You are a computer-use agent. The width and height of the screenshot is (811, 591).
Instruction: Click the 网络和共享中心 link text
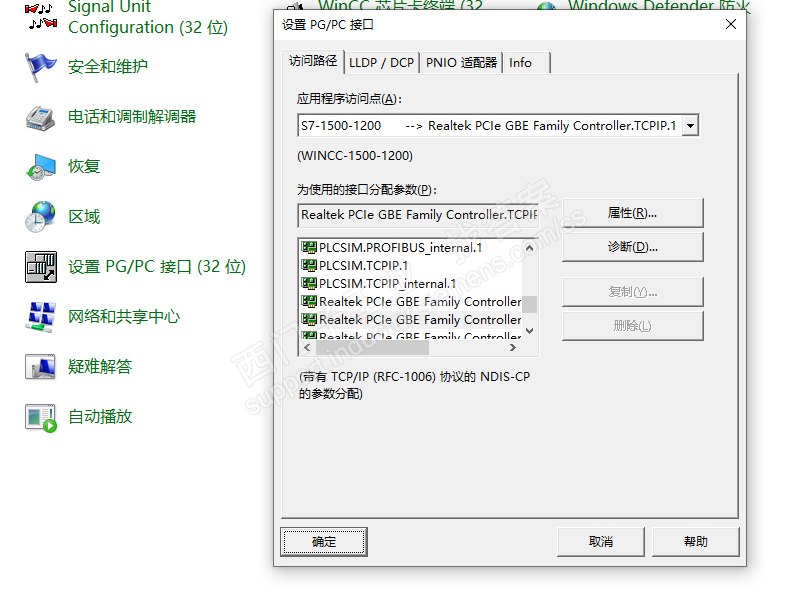pos(124,316)
